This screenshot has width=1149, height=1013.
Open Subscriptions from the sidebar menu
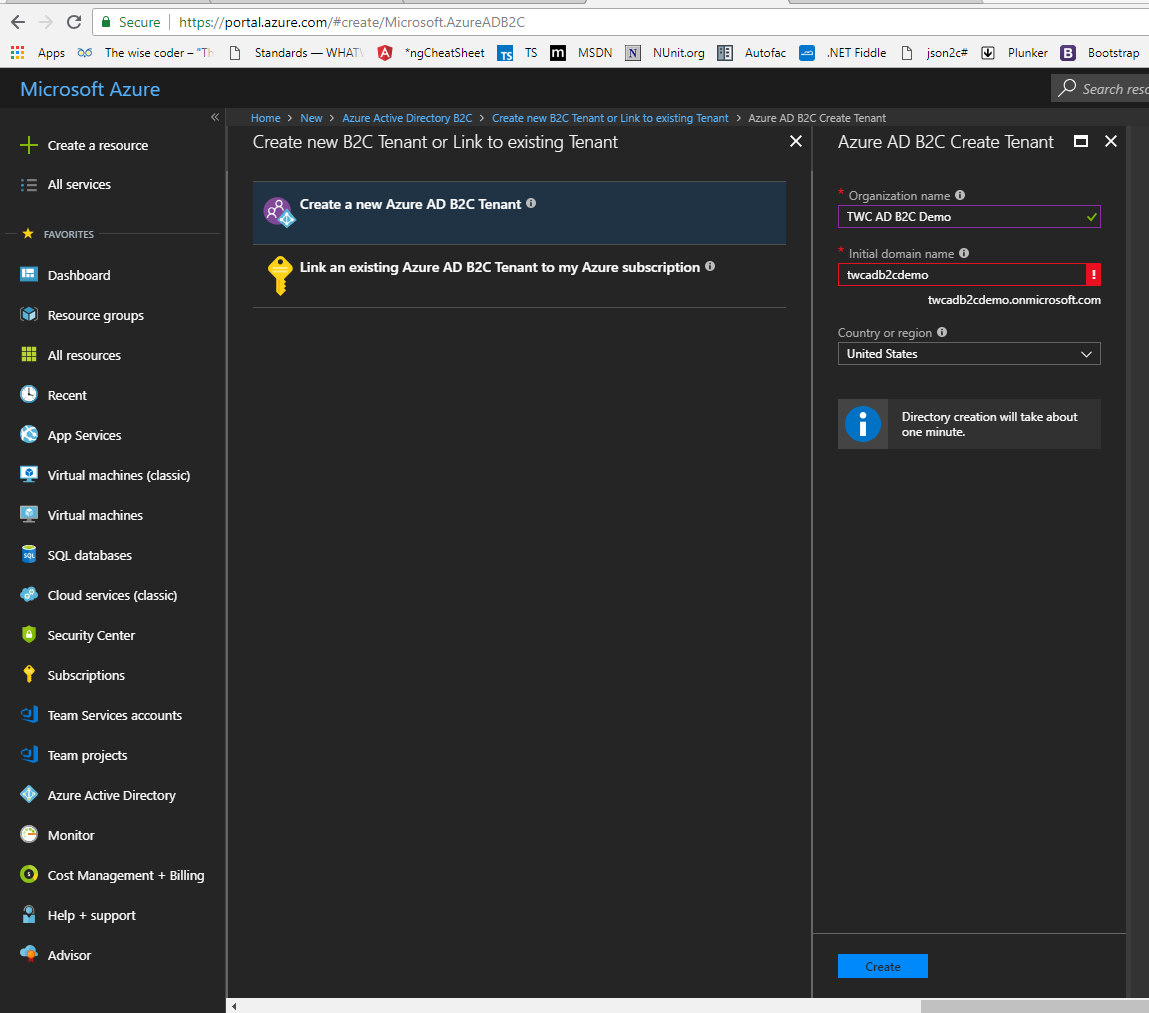tap(86, 676)
